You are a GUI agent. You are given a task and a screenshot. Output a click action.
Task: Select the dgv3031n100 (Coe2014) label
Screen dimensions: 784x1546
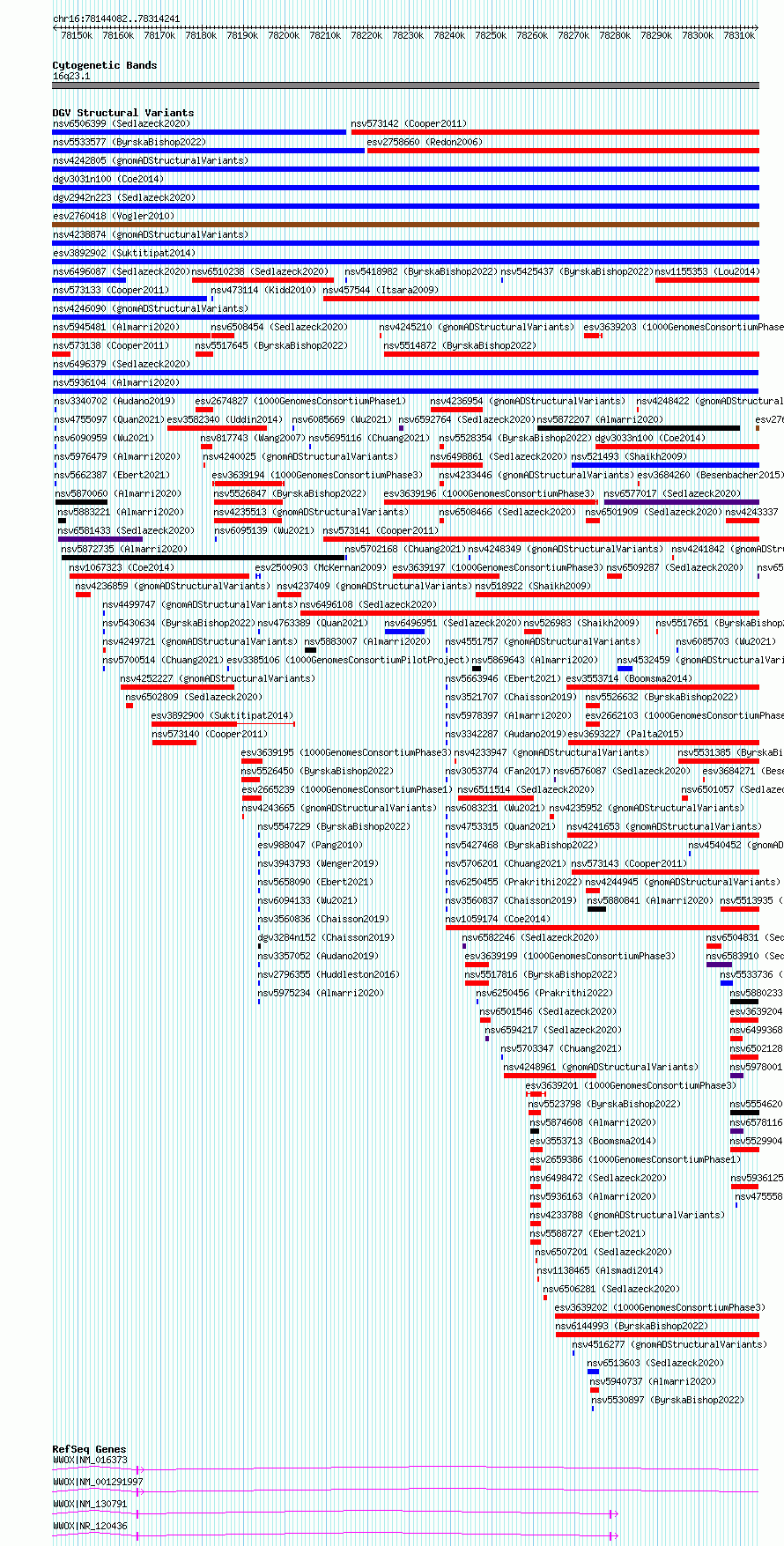pyautogui.click(x=107, y=179)
